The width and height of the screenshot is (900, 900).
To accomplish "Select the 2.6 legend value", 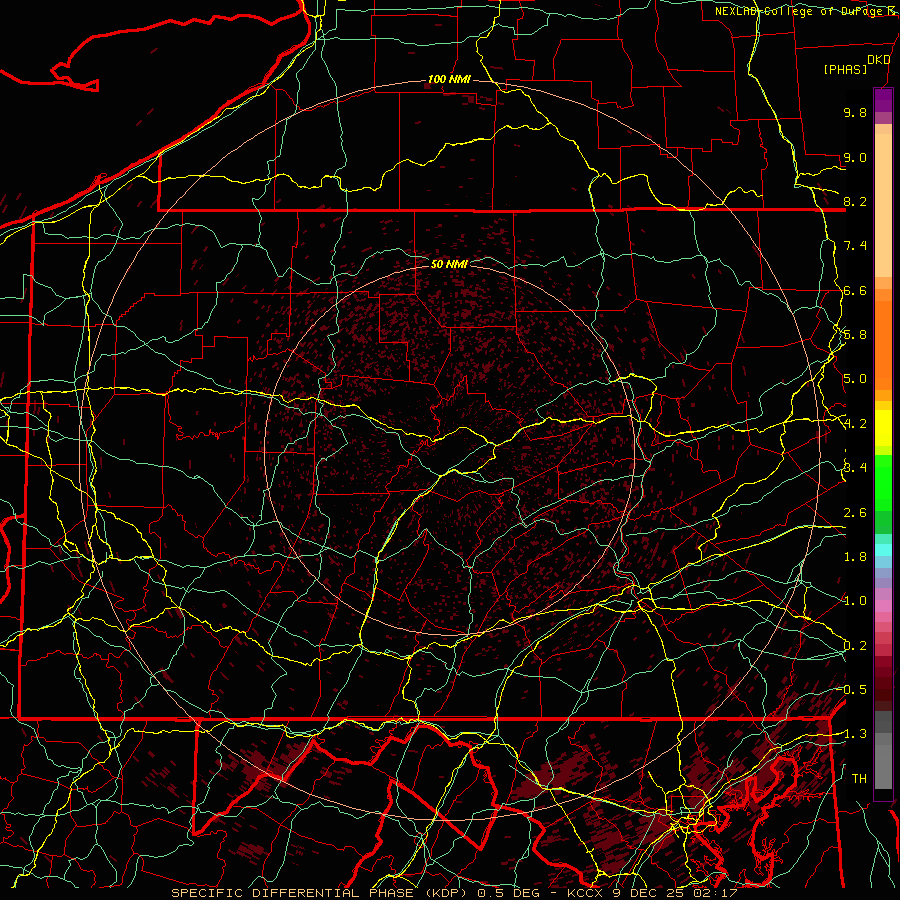I will (x=855, y=513).
